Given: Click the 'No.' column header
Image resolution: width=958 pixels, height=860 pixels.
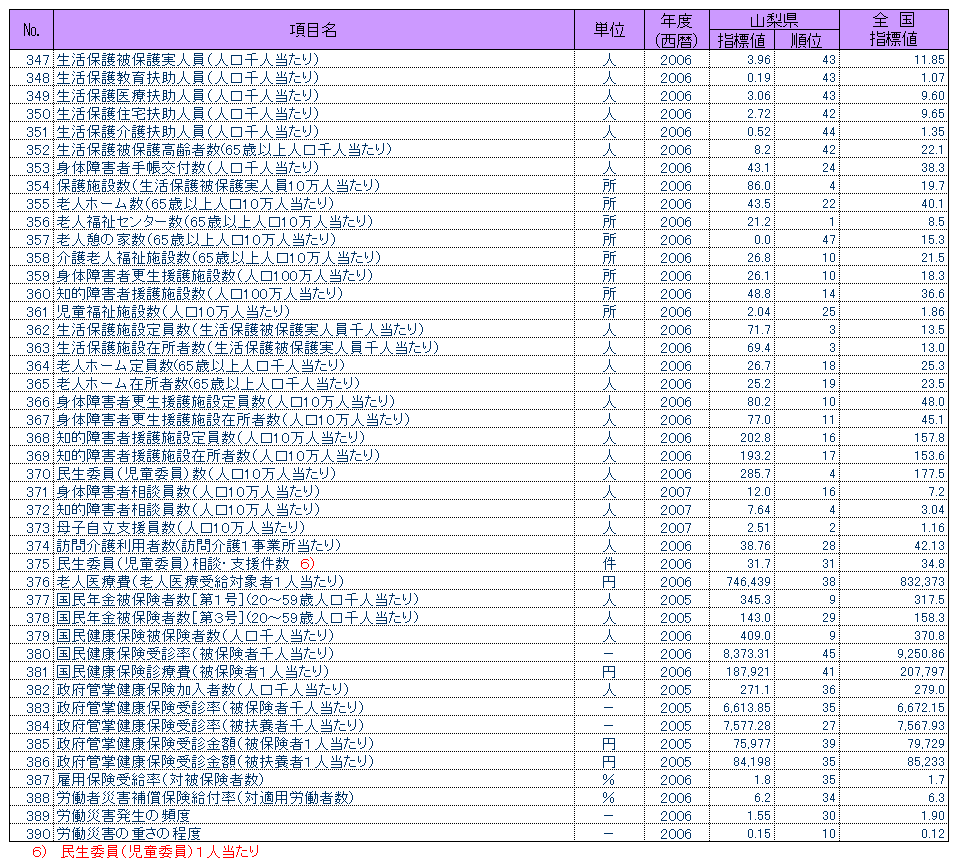Looking at the screenshot, I should tap(31, 30).
